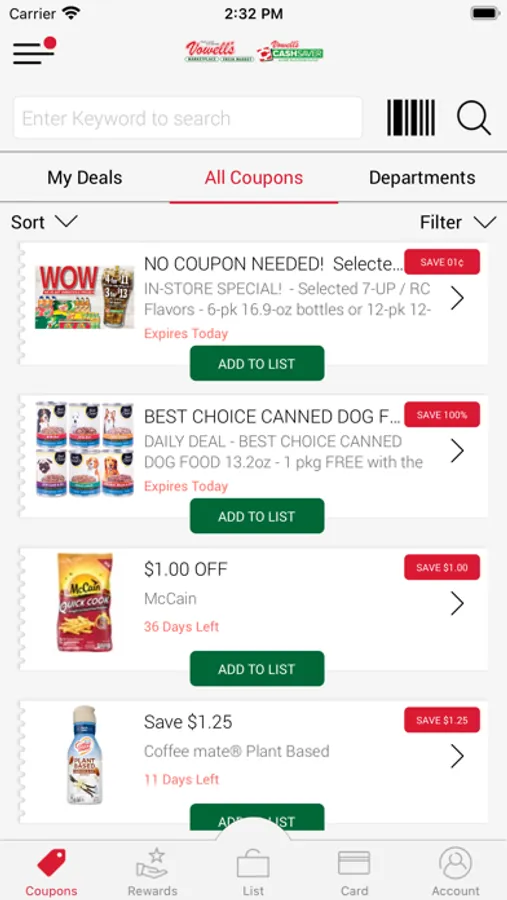The height and width of the screenshot is (900, 507).
Task: Open Coffee mate coupon details chevron
Action: (x=457, y=756)
